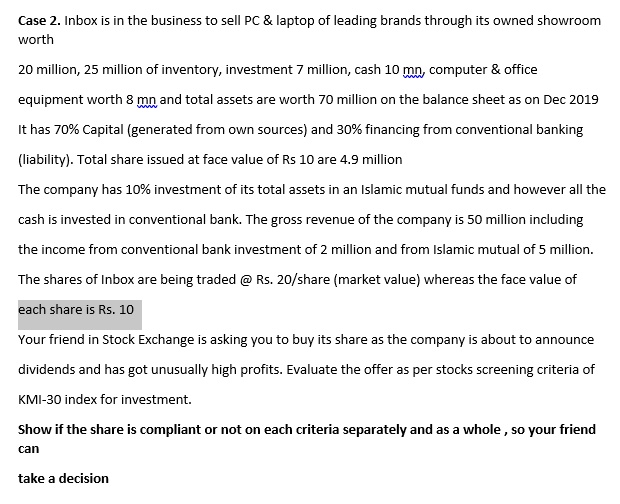Click the bold 'Case 2.' heading

click(x=39, y=21)
